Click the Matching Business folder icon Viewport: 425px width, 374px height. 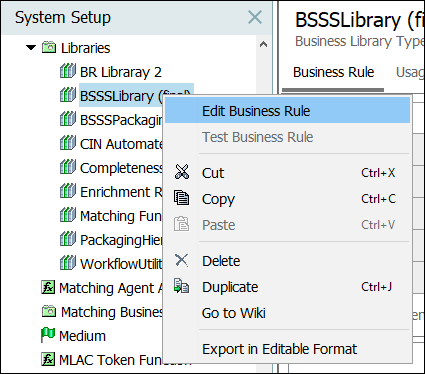[x=49, y=311]
